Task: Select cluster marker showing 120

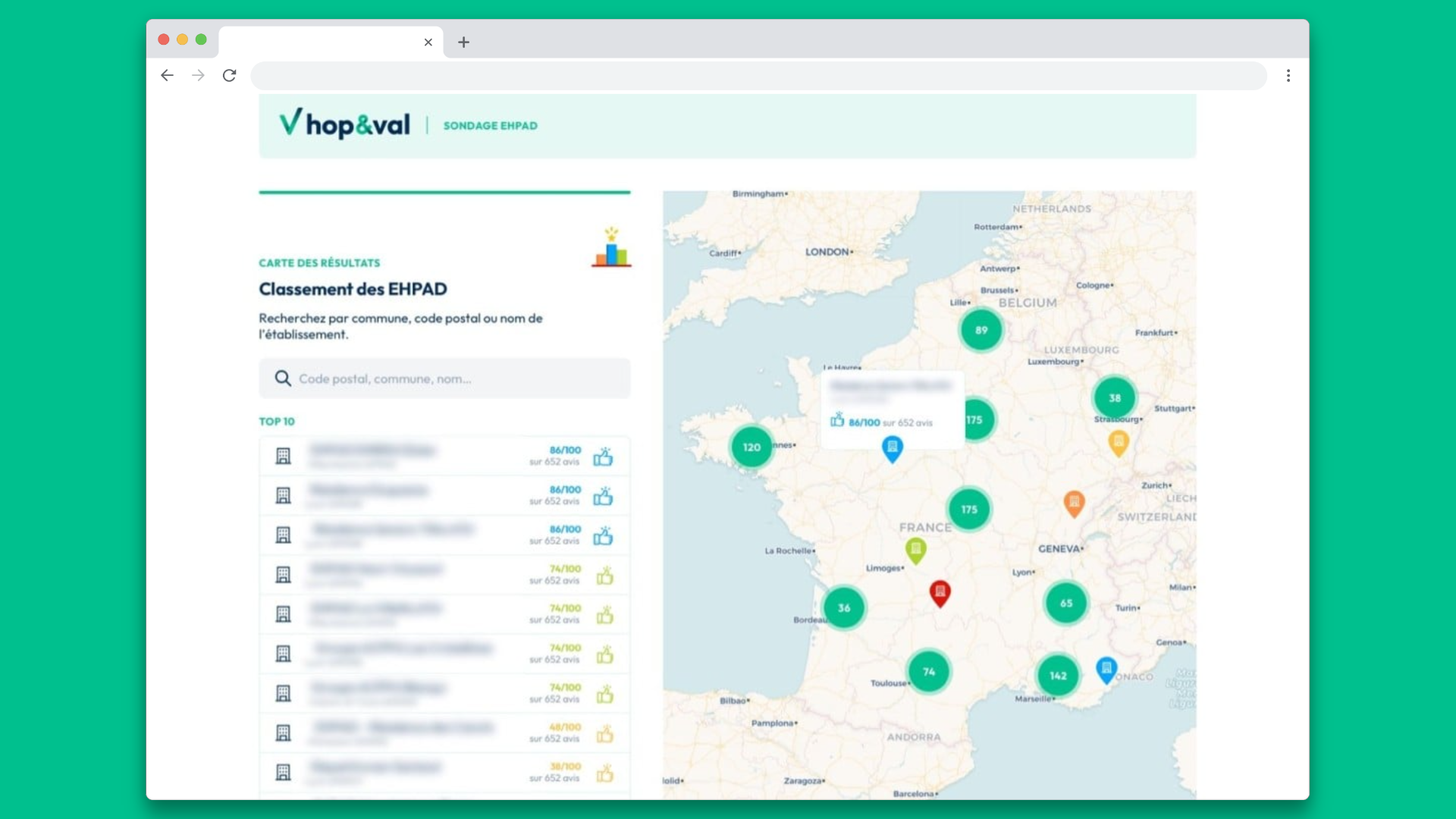Action: pos(752,447)
